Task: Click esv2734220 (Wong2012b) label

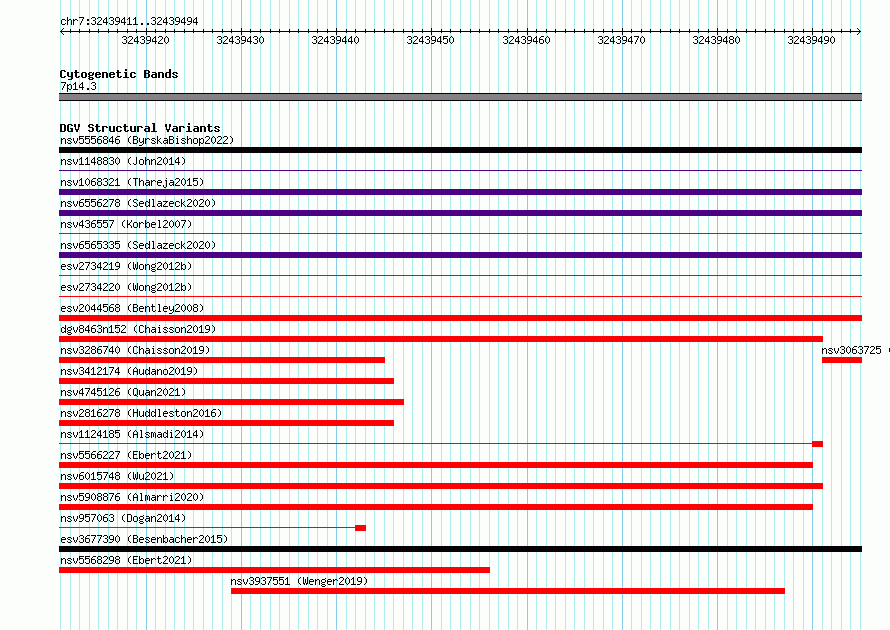Action: 126,287
